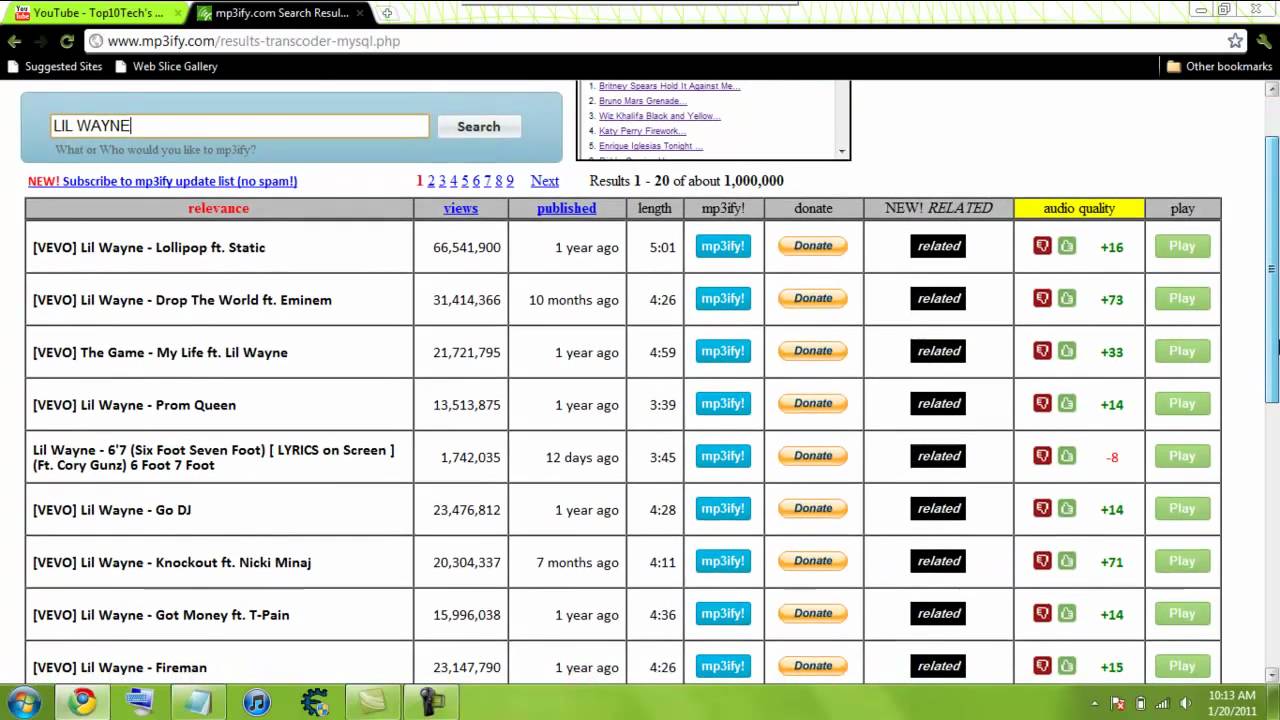This screenshot has height=720, width=1280.
Task: Thumbs up Fireman audio quality
Action: pos(1067,666)
